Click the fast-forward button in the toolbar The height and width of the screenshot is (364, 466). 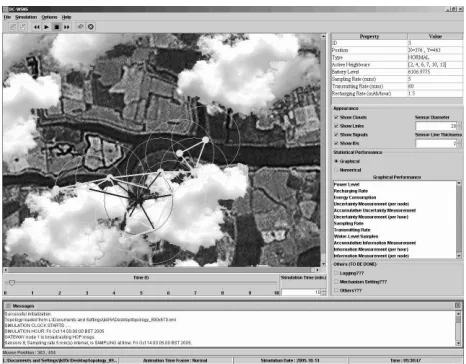coord(67,27)
